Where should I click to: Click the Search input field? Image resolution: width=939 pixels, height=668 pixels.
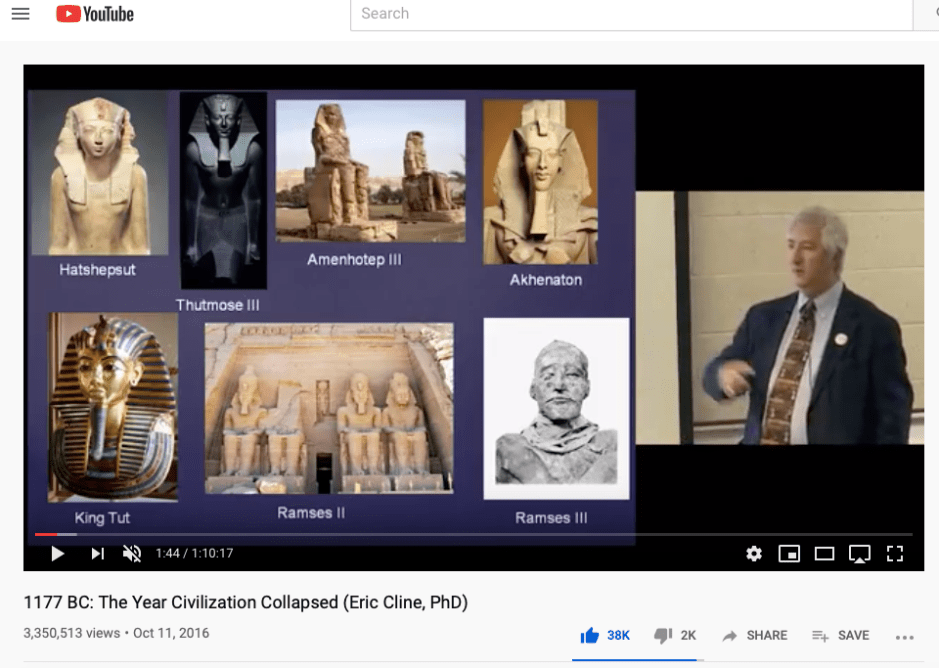point(630,14)
